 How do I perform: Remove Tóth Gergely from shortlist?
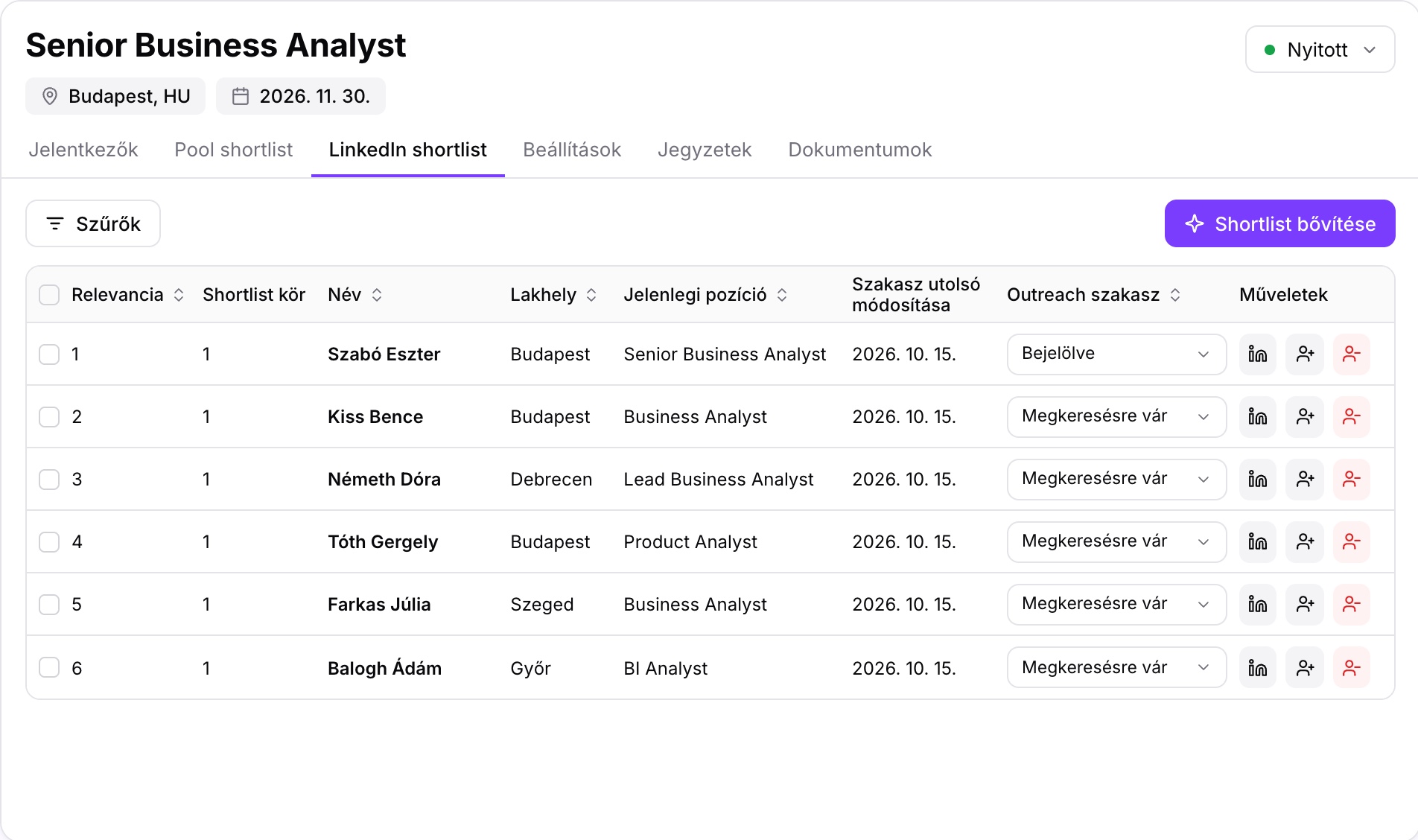1352,541
